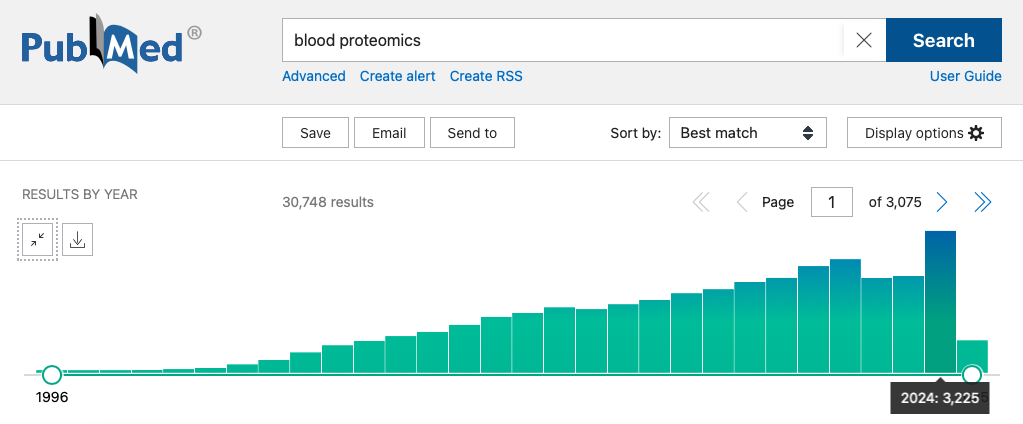Go to the previous results page
The height and width of the screenshot is (424, 1023).
click(x=742, y=202)
